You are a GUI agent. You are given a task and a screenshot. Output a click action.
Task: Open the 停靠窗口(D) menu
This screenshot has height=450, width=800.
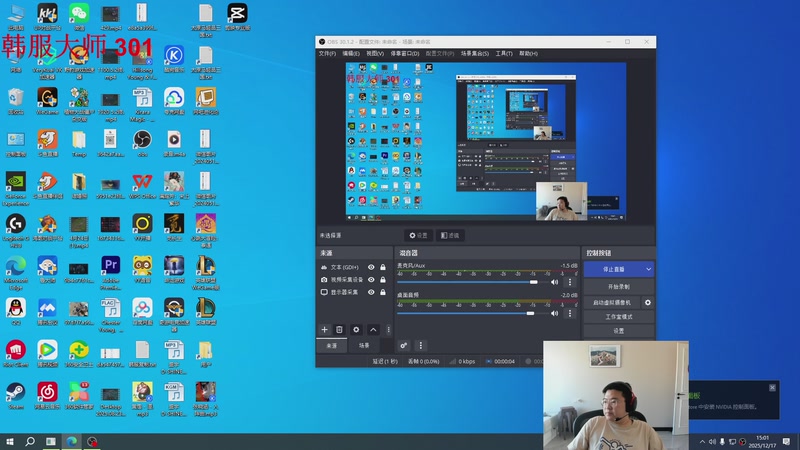(405, 54)
